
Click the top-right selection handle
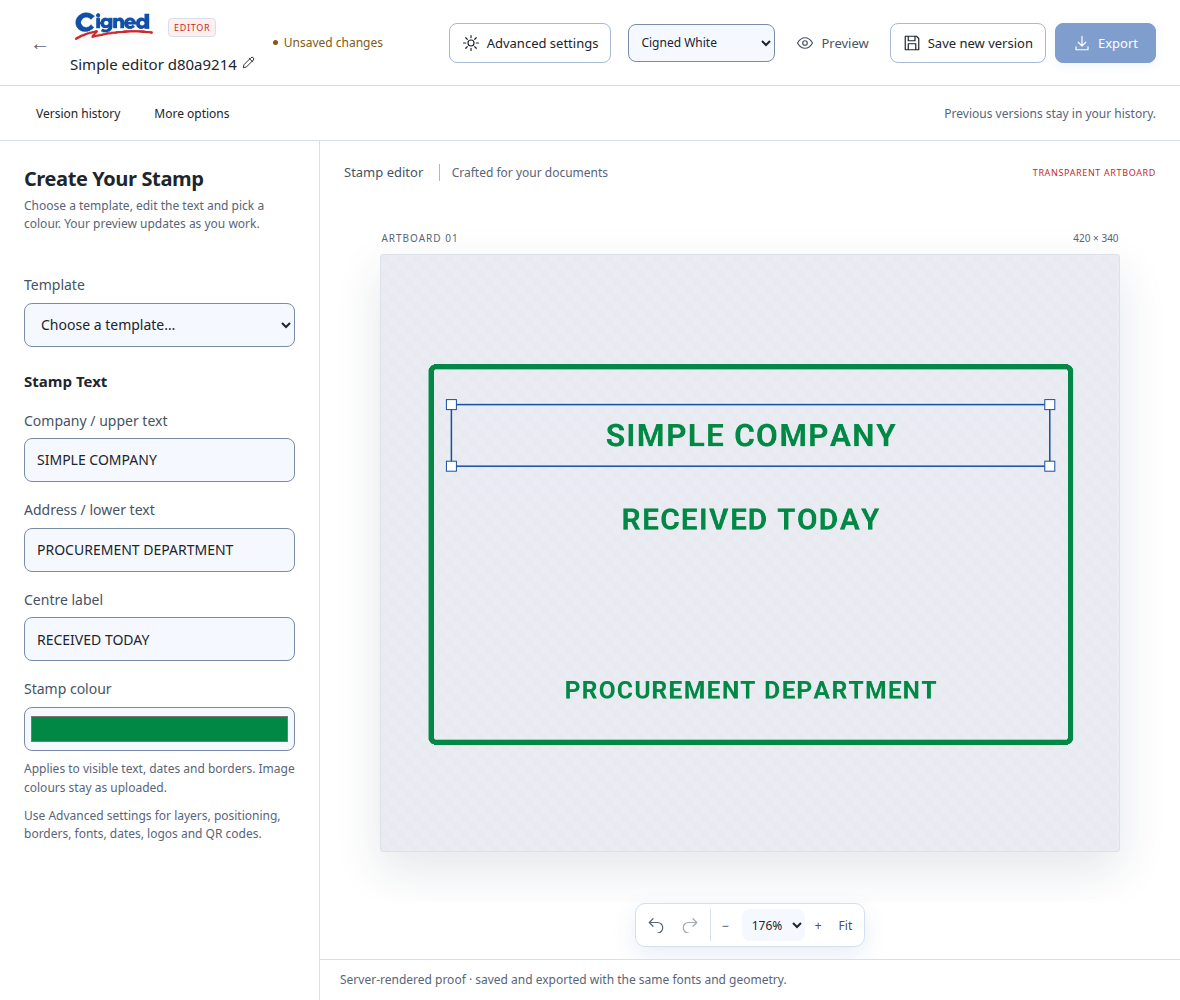(1050, 405)
